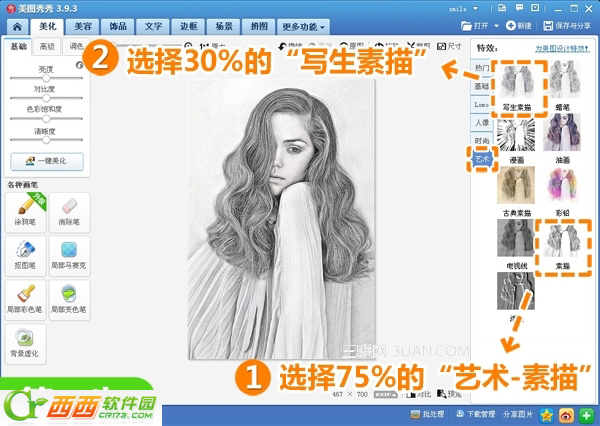Select the 时尚 effects category
This screenshot has width=600, height=426.
click(481, 140)
